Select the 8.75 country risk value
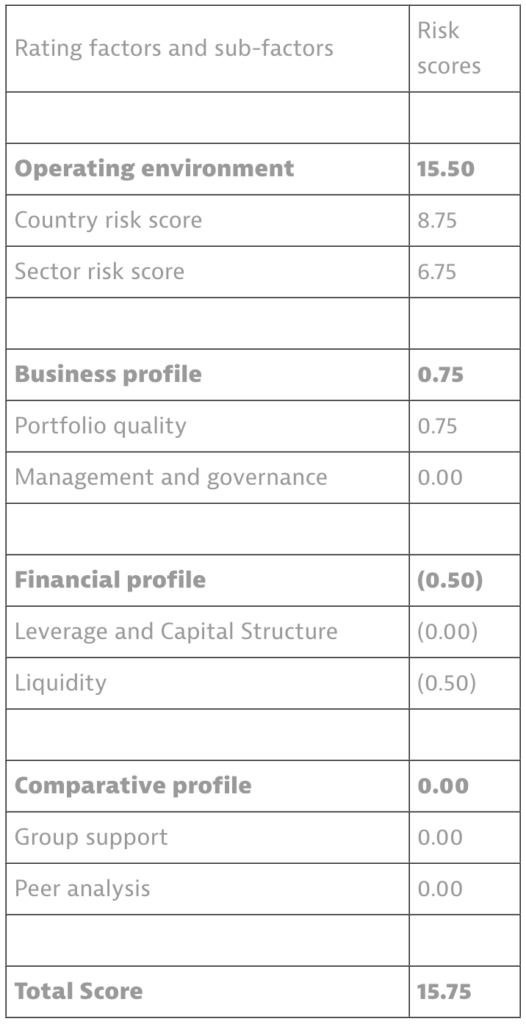The height and width of the screenshot is (1024, 526). tap(436, 220)
